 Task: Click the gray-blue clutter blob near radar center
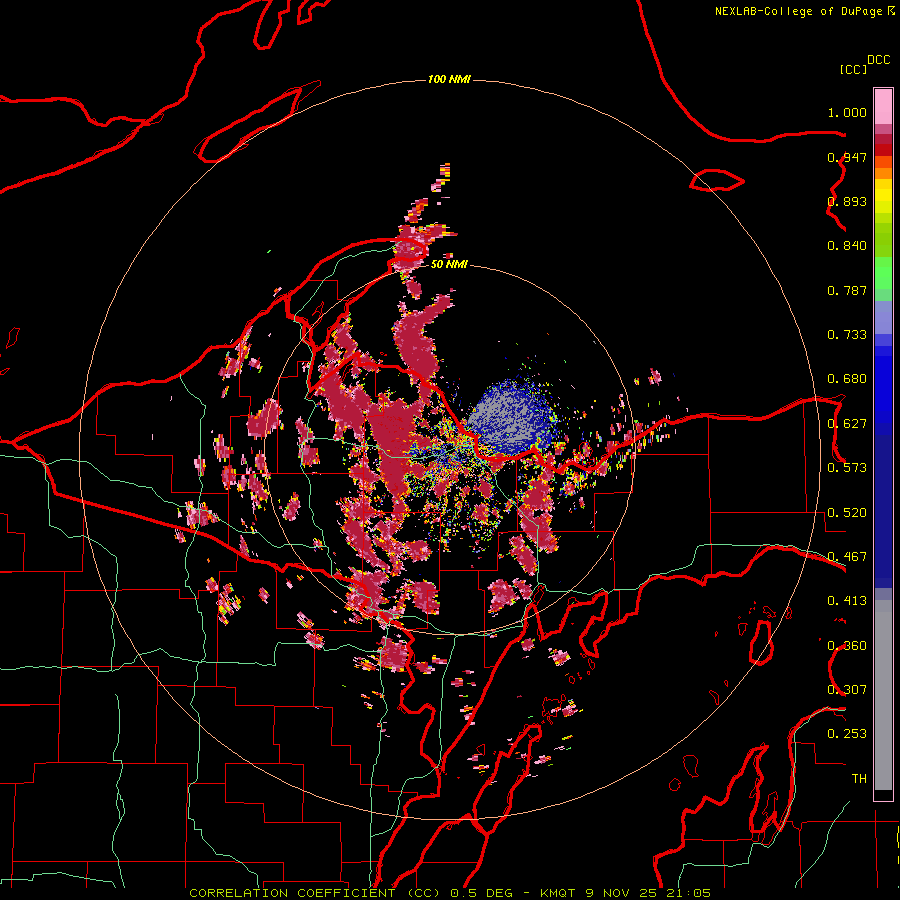(510, 417)
